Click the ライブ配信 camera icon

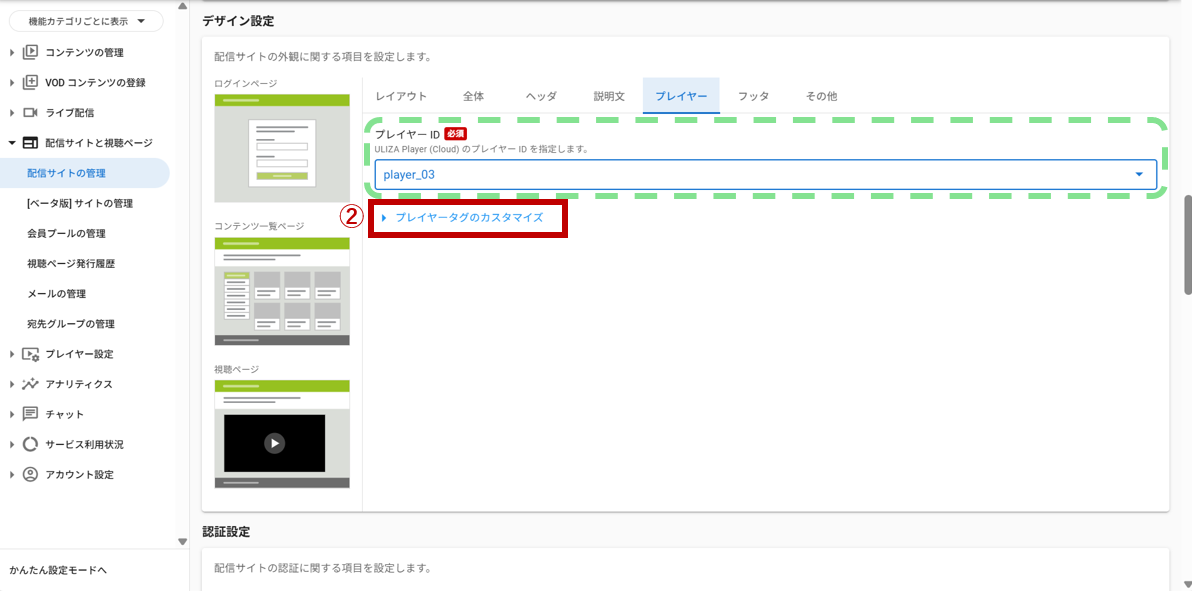pyautogui.click(x=30, y=113)
